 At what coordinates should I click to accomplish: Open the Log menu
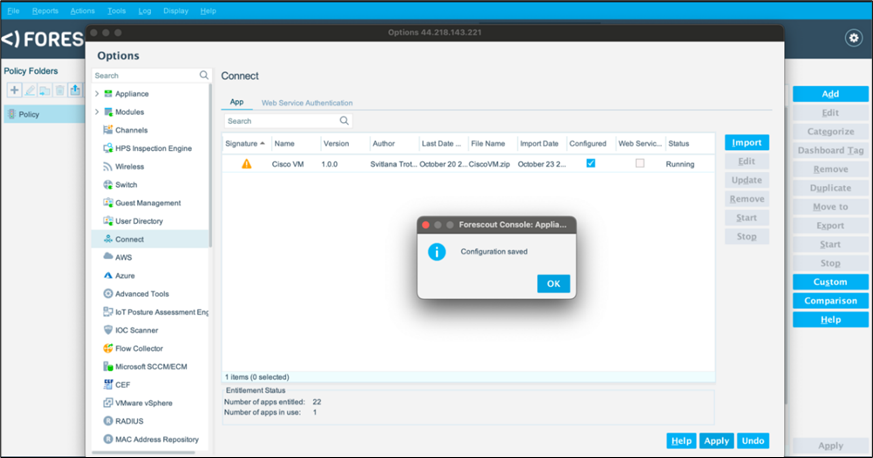(145, 11)
